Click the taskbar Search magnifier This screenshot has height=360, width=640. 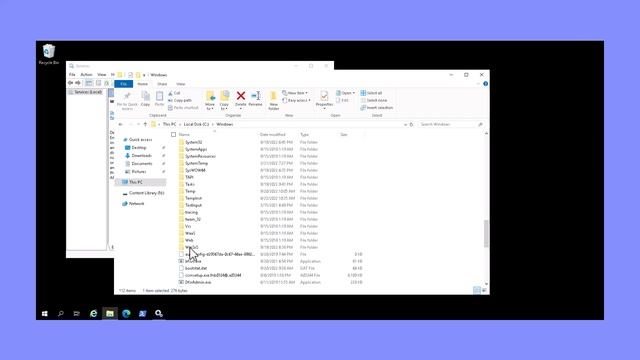[x=61, y=313]
